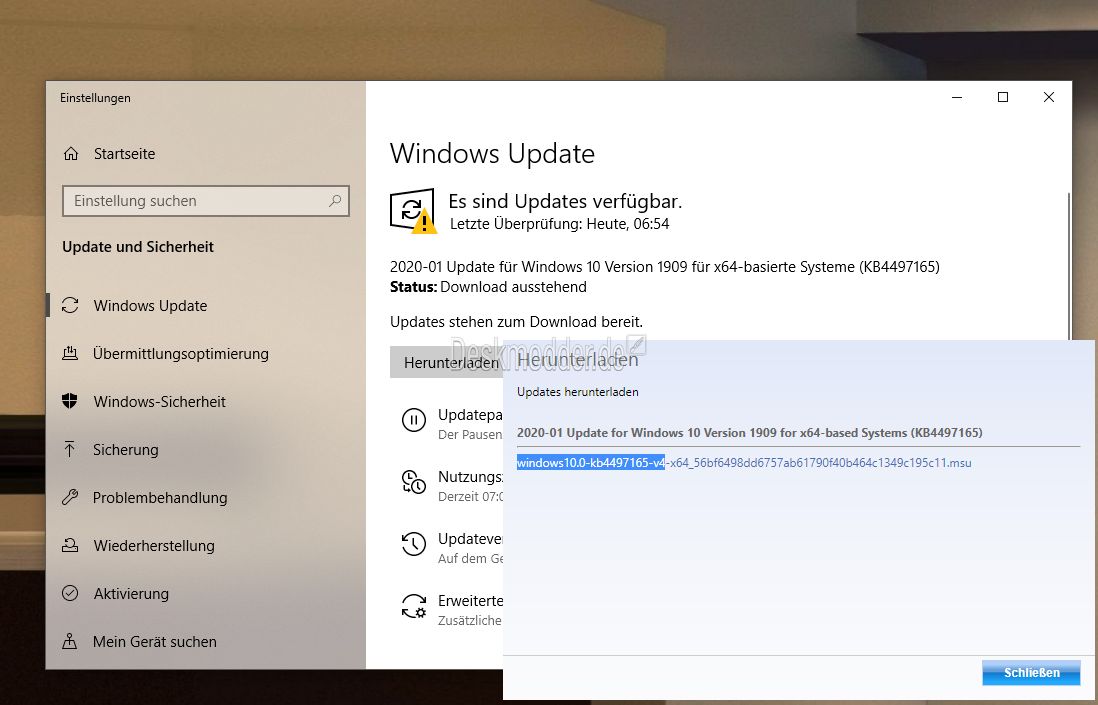Open Wiederherstellung settings page
The width and height of the screenshot is (1098, 705).
pyautogui.click(x=154, y=545)
